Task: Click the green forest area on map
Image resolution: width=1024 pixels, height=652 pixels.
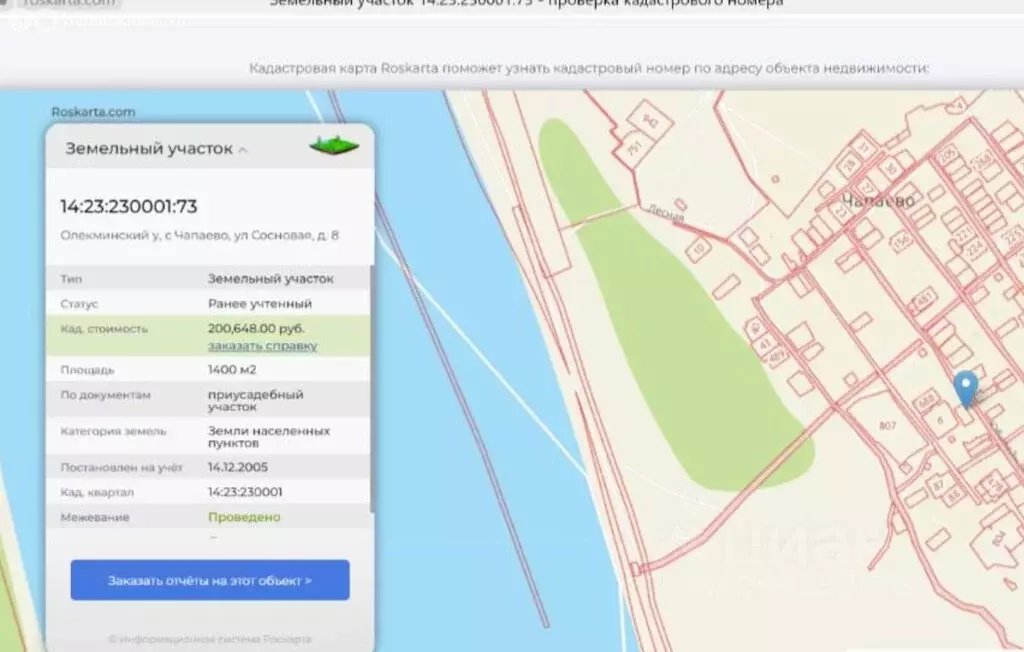Action: point(680,340)
